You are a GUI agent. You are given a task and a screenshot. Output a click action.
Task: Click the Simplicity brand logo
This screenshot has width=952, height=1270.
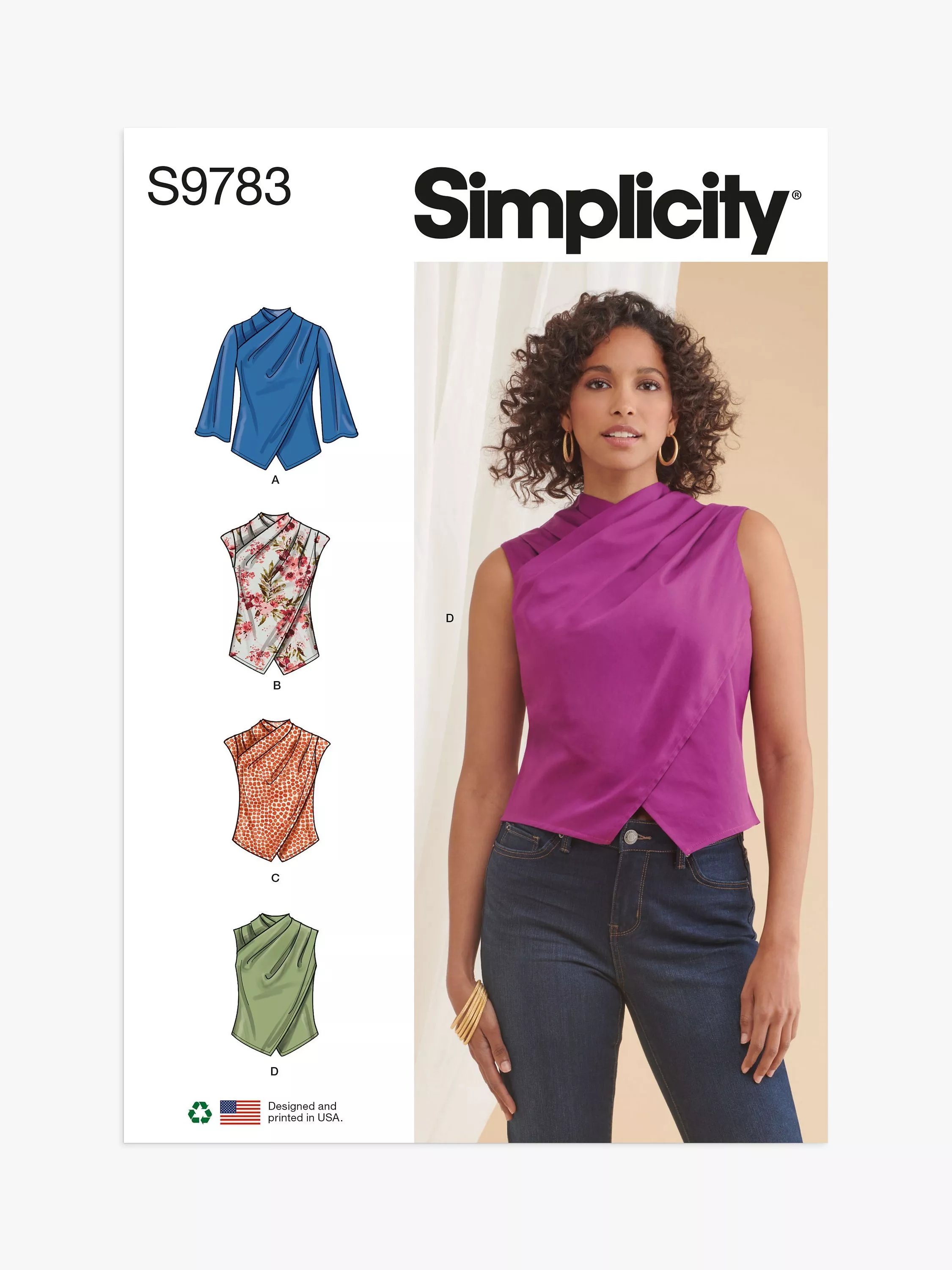coord(607,211)
